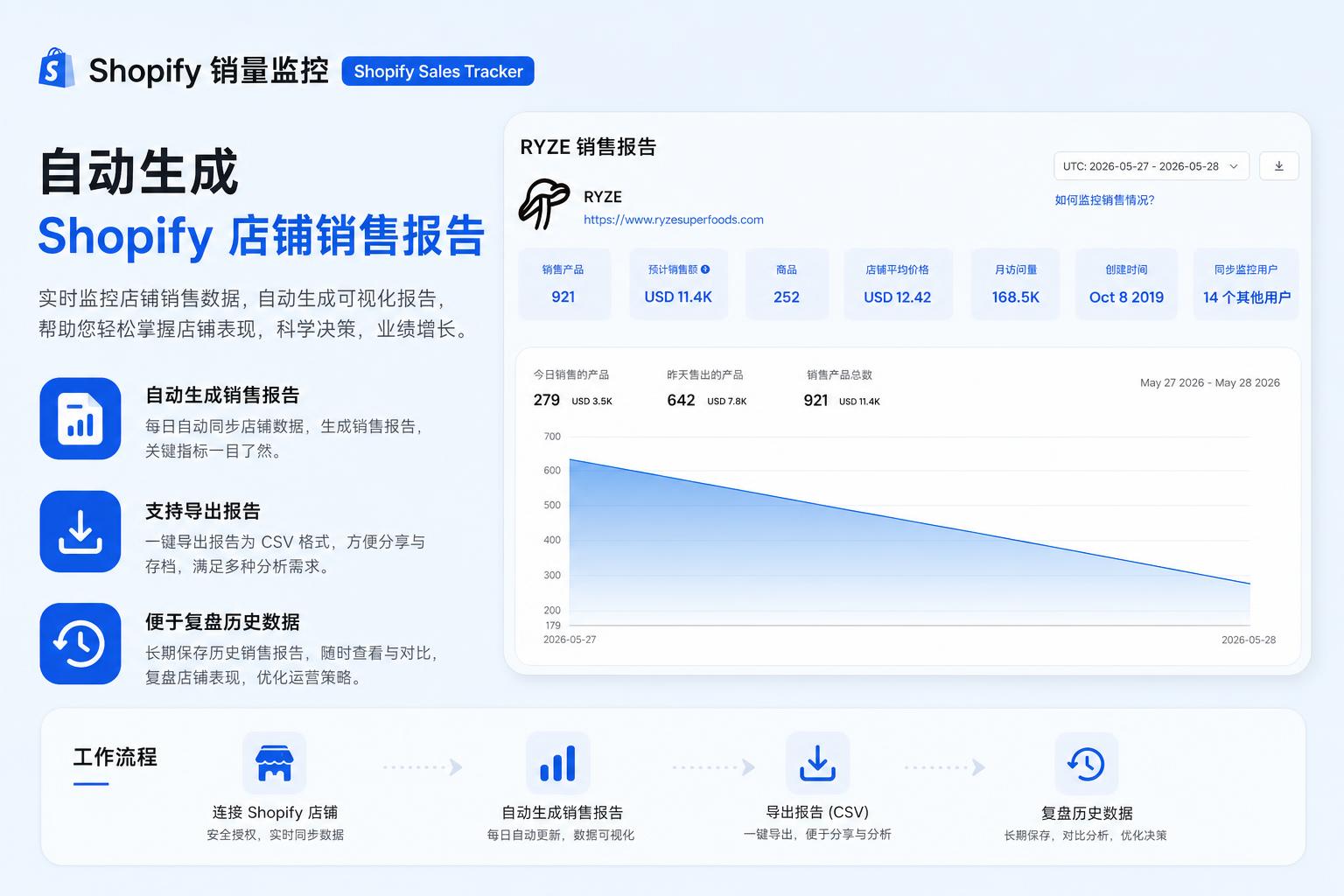
Task: Click the 支持导出报告 feature heading
Action: pyautogui.click(x=203, y=511)
